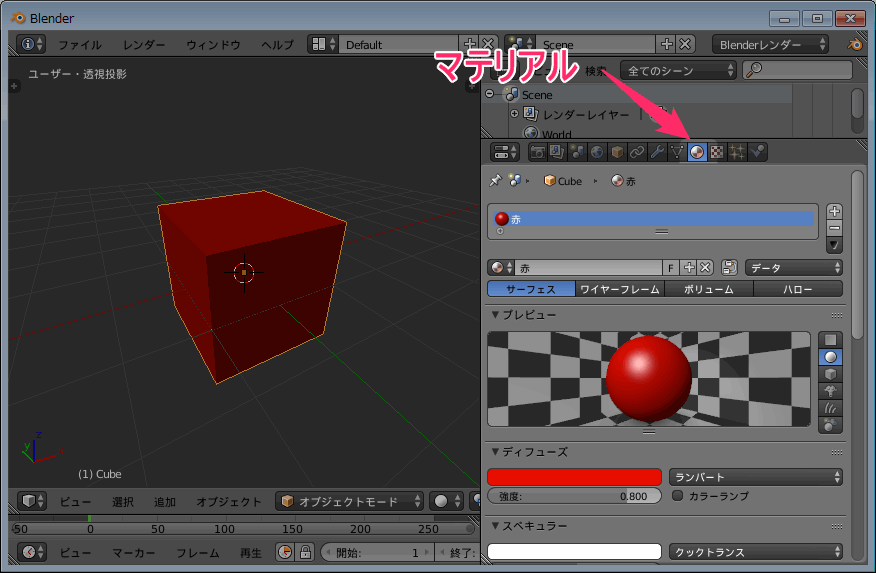Add a new screen layout with plus
Viewport: 876px width, 573px height.
469,44
